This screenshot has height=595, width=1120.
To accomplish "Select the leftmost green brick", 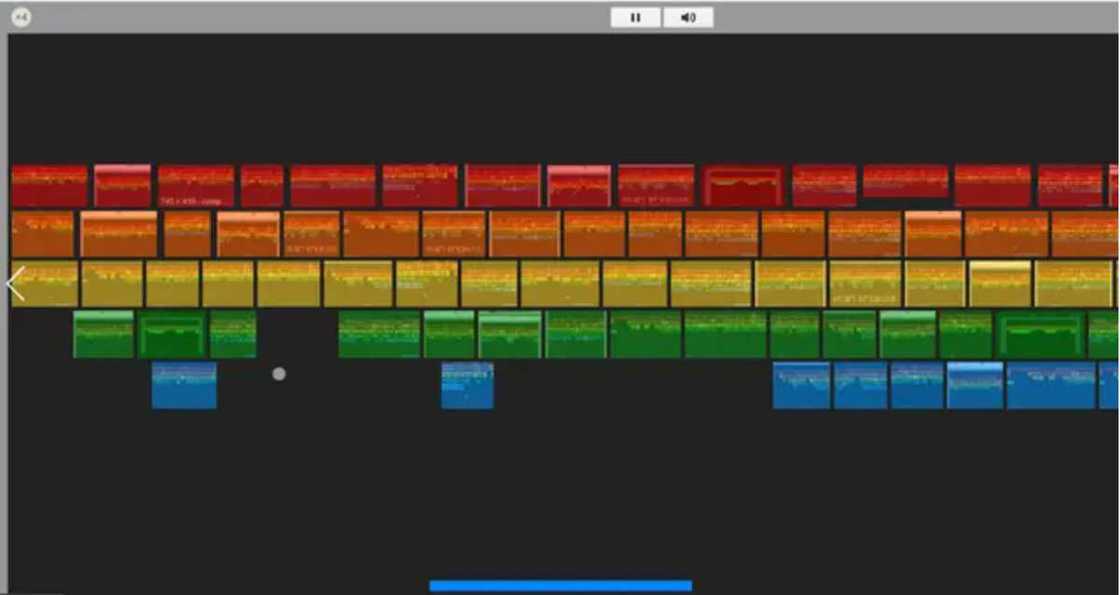I will [103, 334].
